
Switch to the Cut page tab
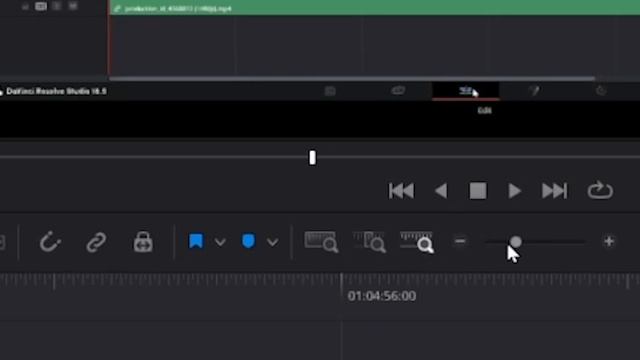tap(398, 91)
